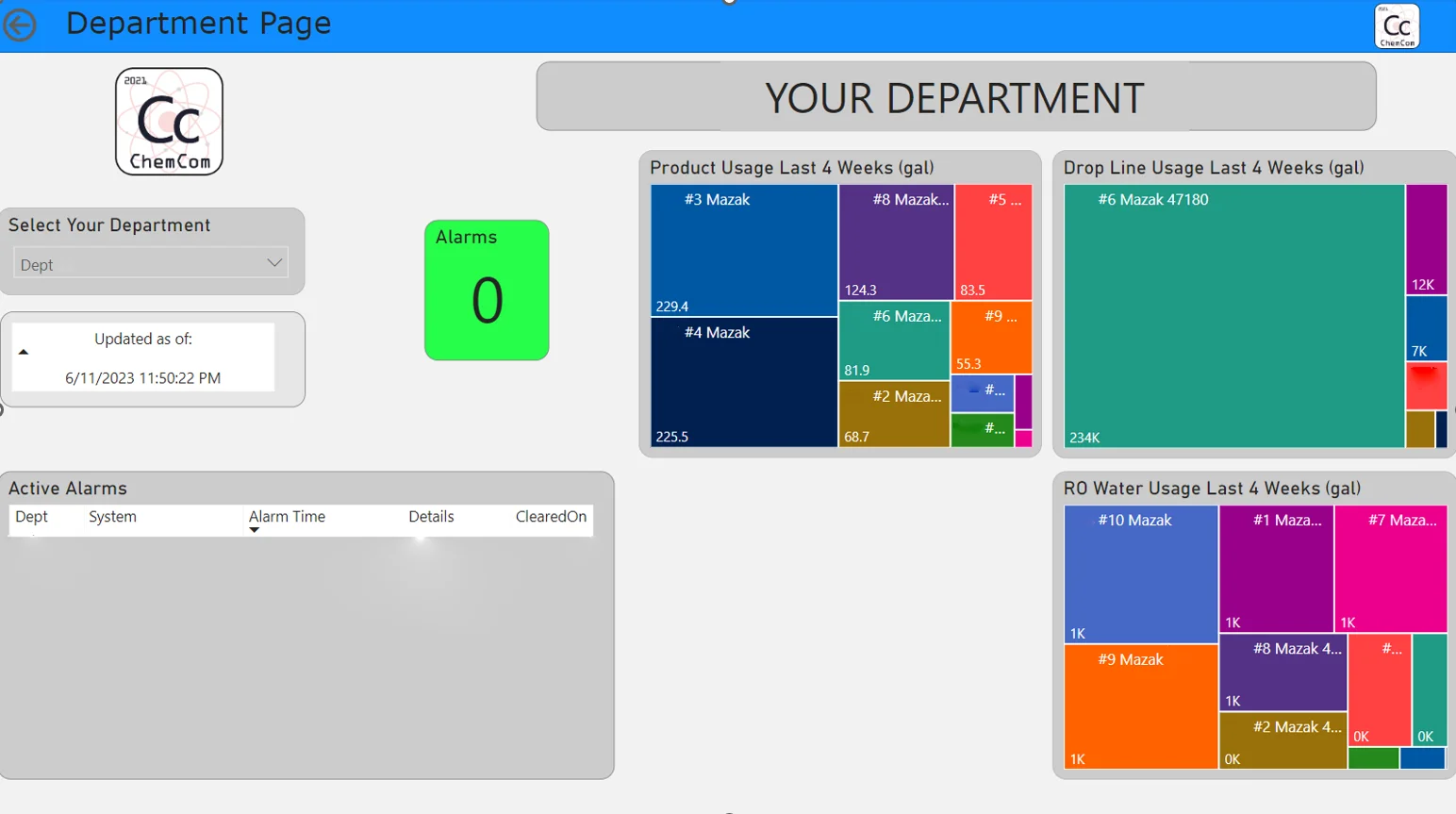The height and width of the screenshot is (814, 1456).
Task: Select the #6 Mazak 47180 drop line tile
Action: tap(1231, 316)
